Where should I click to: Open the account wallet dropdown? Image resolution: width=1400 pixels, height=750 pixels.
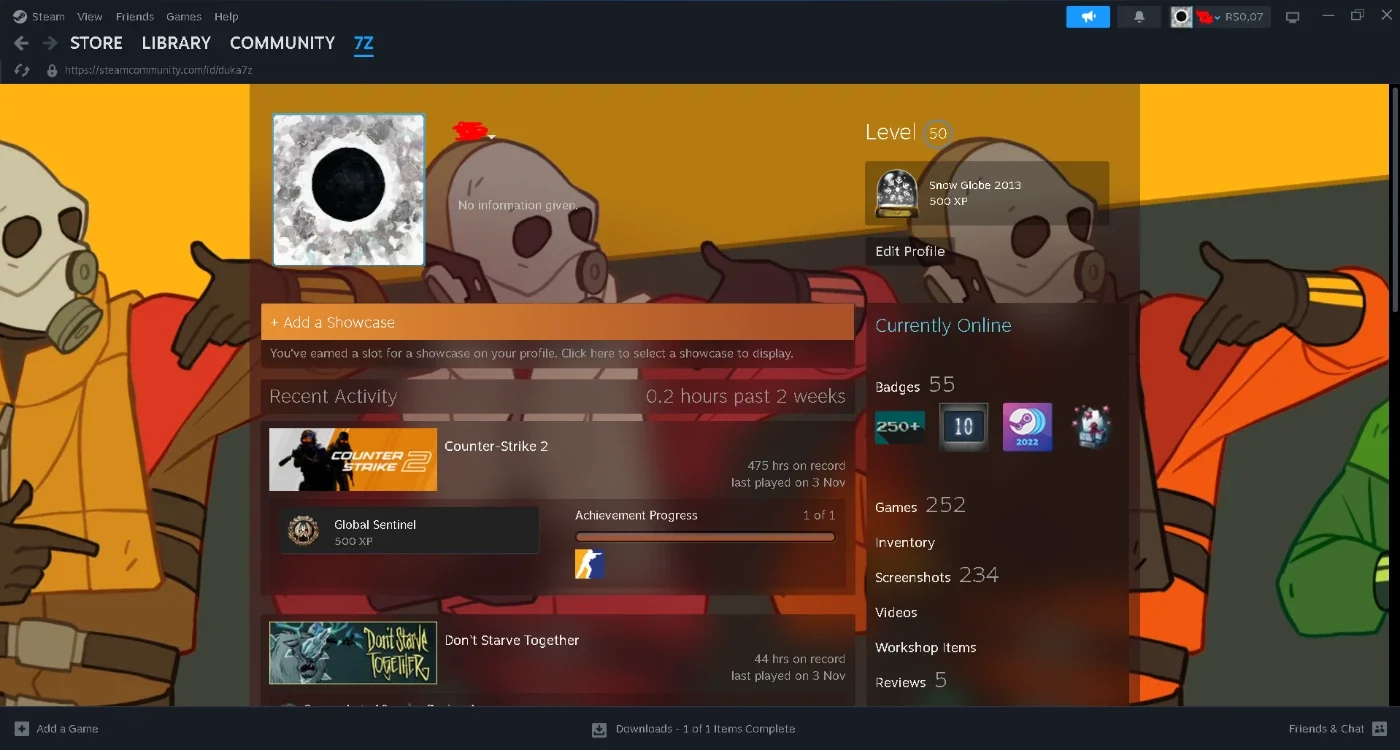point(1233,17)
